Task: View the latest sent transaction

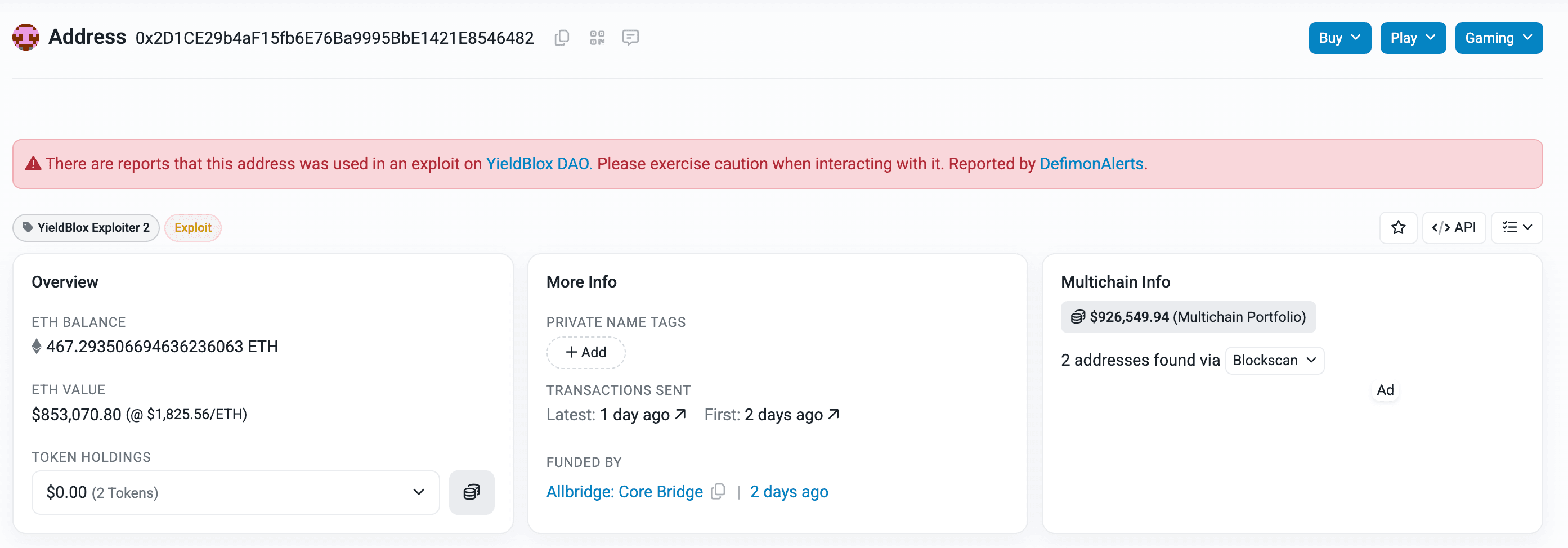Action: pyautogui.click(x=643, y=415)
